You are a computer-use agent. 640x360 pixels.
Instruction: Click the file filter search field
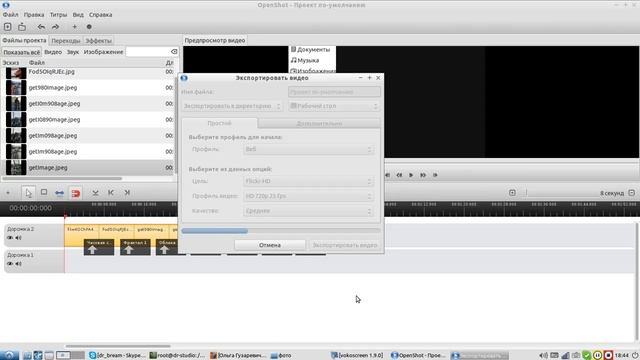[x=152, y=52]
